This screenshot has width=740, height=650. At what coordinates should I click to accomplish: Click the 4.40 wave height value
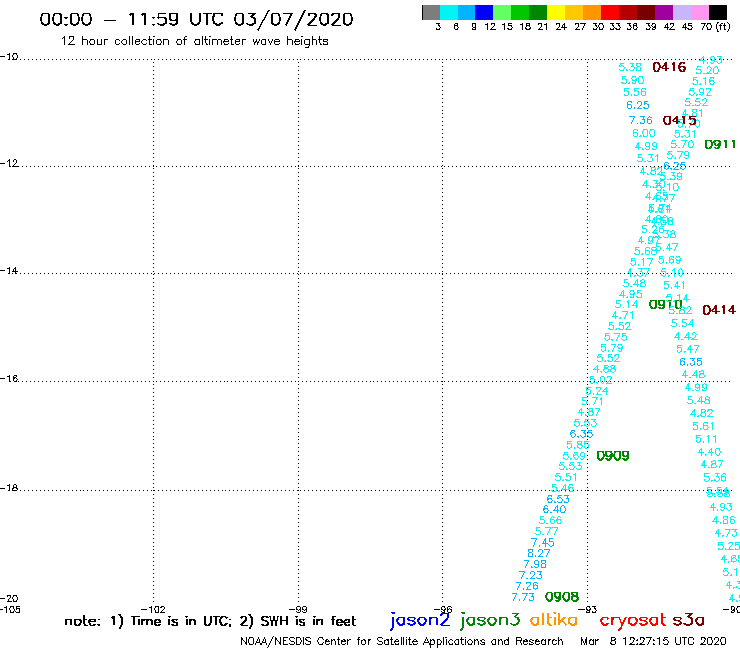pos(709,452)
